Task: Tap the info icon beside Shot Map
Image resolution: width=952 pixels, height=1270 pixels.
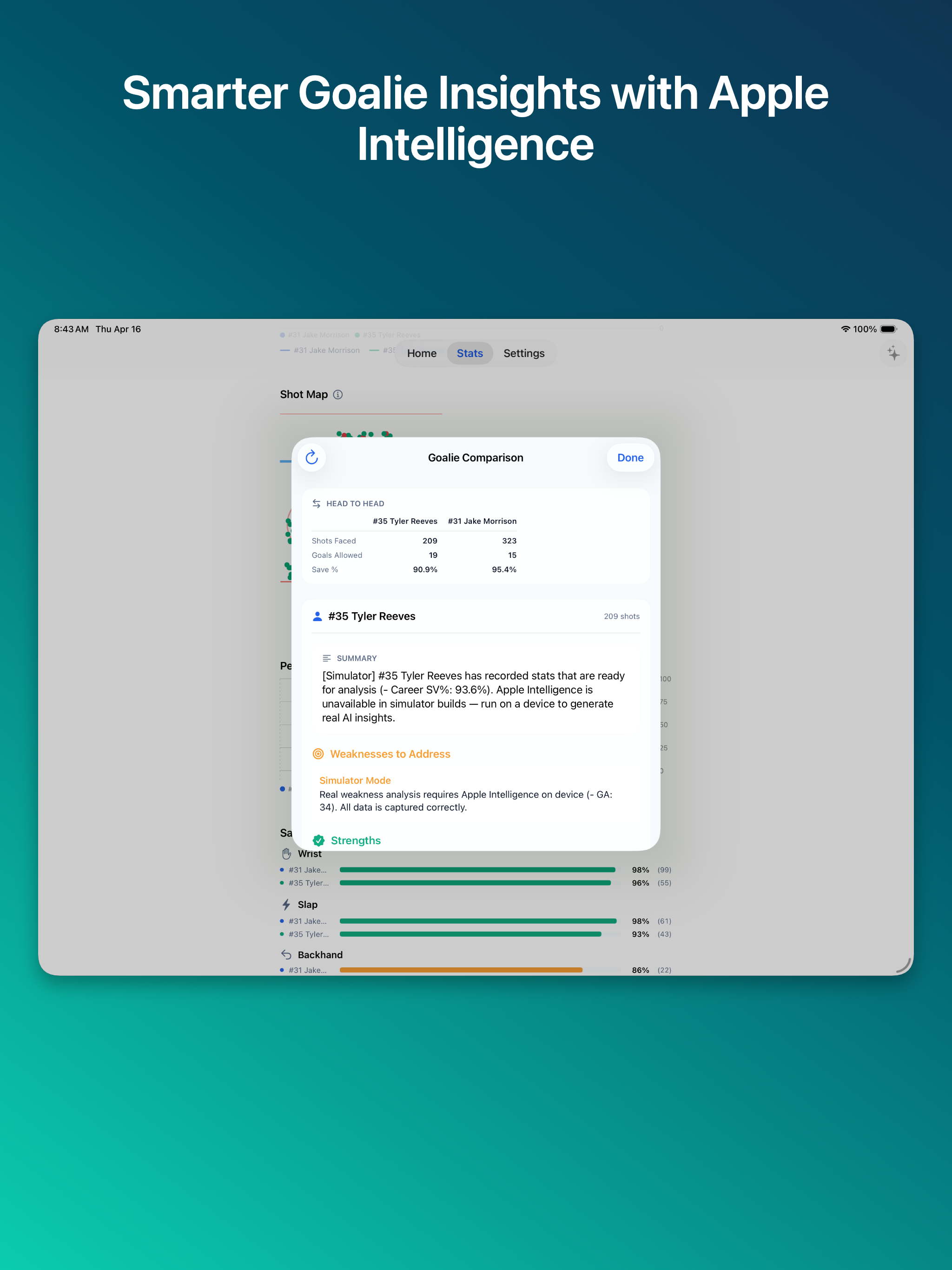Action: coord(338,395)
